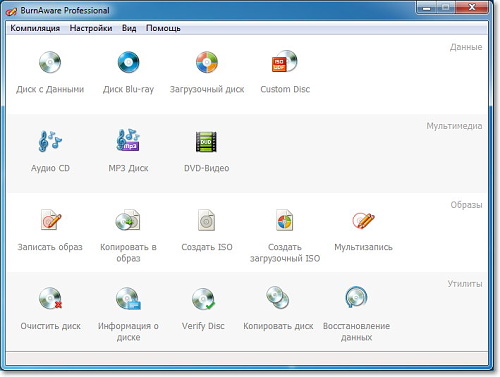
Task: Select the Создать ISO document icon
Action: coord(206,220)
